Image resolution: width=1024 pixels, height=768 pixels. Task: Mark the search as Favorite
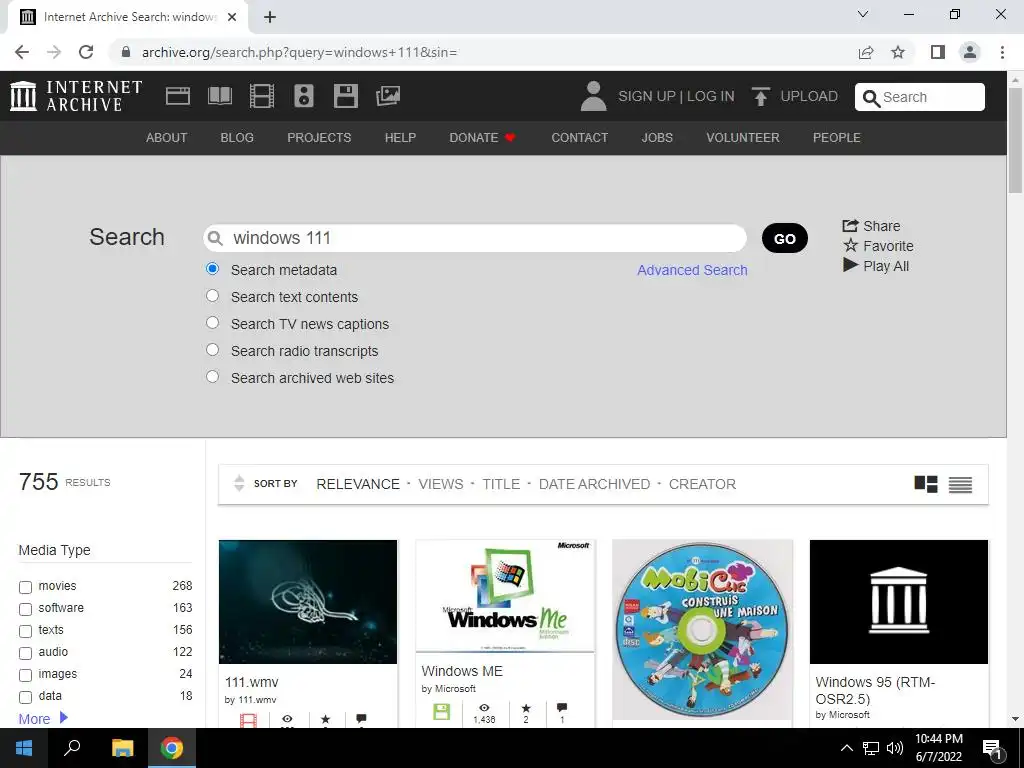click(x=878, y=246)
